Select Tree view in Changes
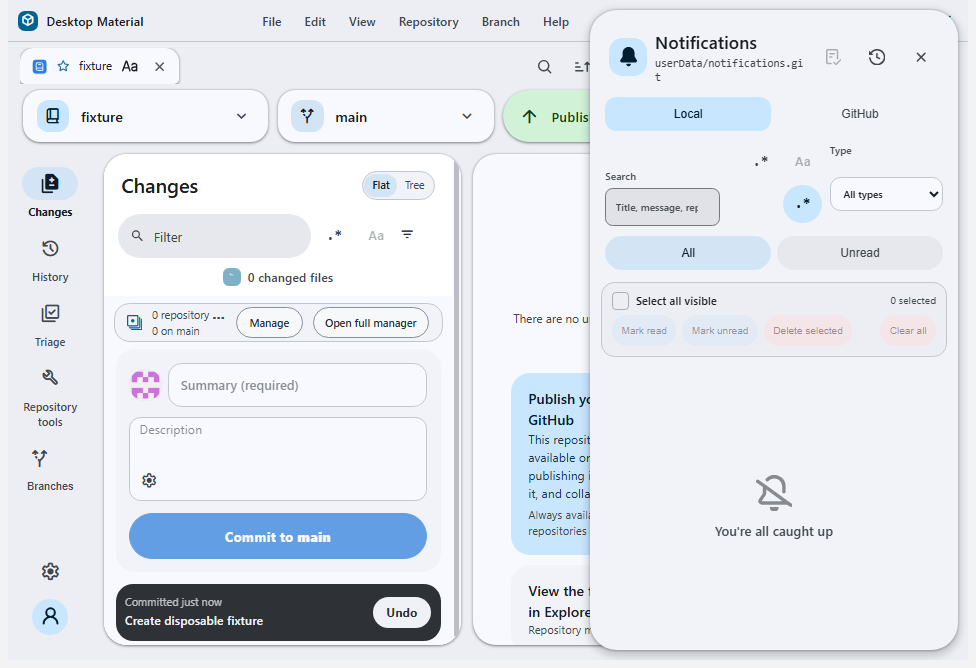Screen dimensions: 976x668 coord(415,186)
